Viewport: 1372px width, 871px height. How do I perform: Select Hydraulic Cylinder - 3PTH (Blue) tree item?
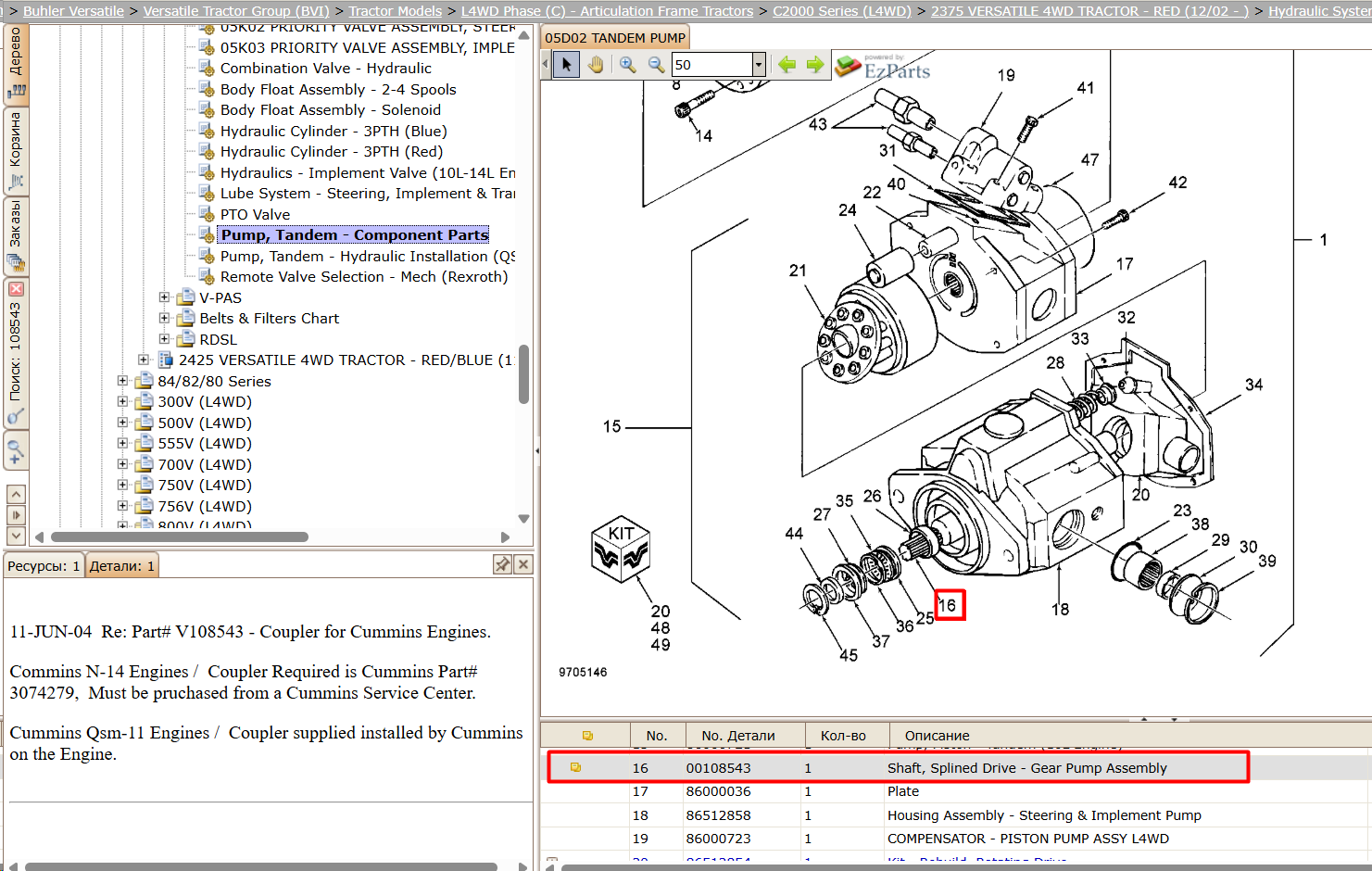pyautogui.click(x=334, y=132)
